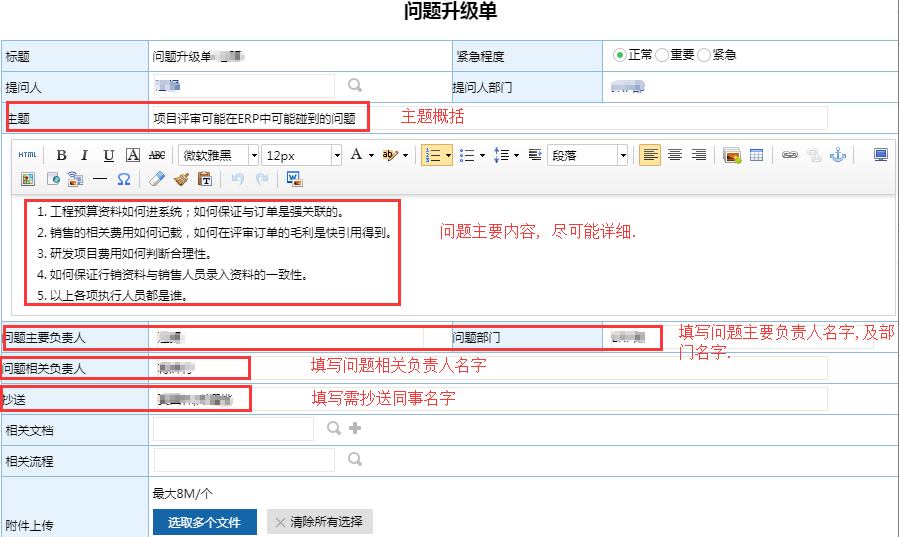
Task: Search for 提问人 with magnifier icon
Action: point(354,86)
